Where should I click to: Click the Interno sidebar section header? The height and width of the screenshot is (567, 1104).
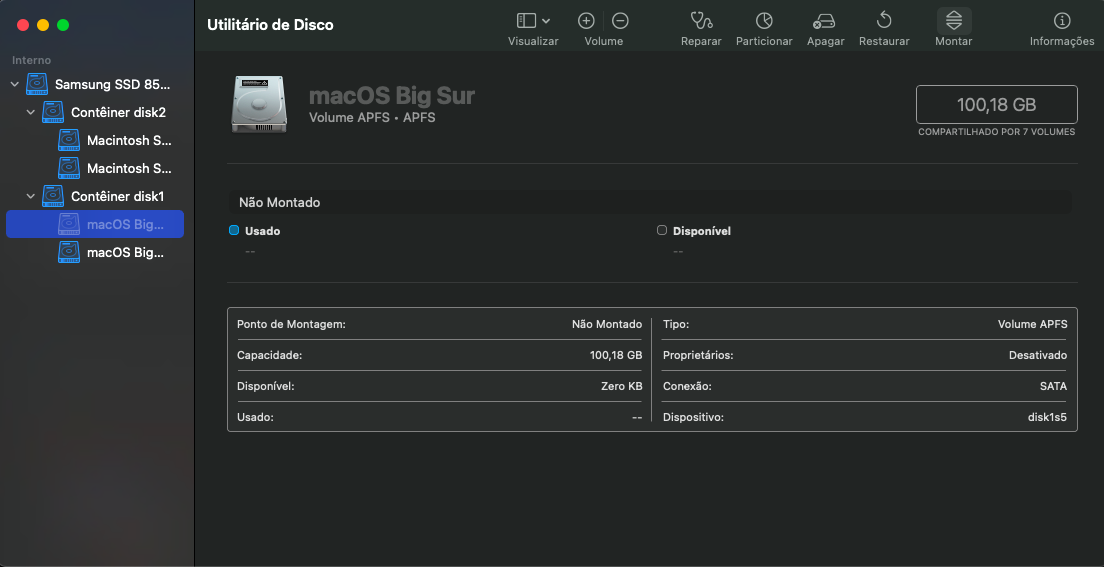[31, 61]
